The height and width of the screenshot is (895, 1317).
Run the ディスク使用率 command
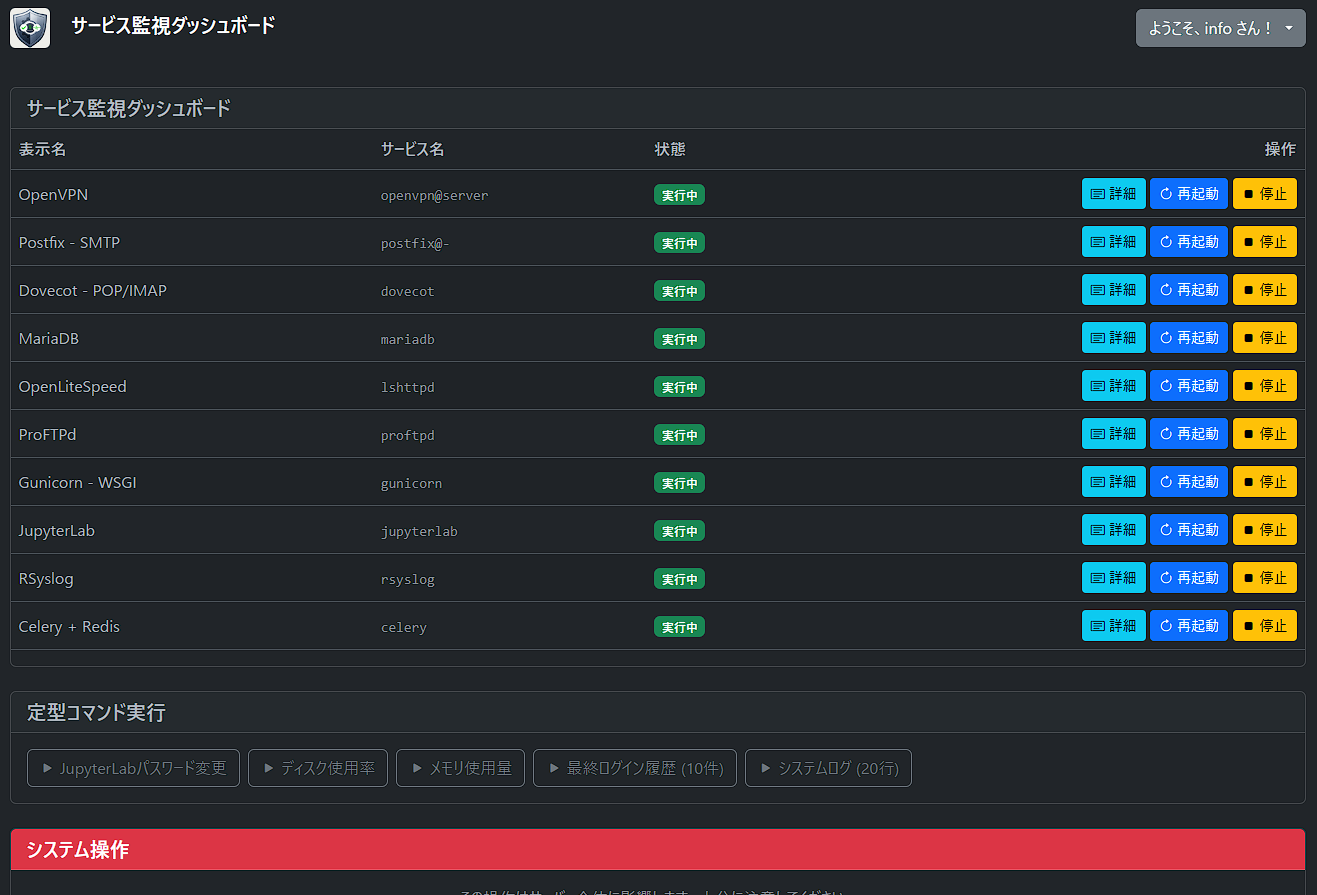[x=318, y=768]
